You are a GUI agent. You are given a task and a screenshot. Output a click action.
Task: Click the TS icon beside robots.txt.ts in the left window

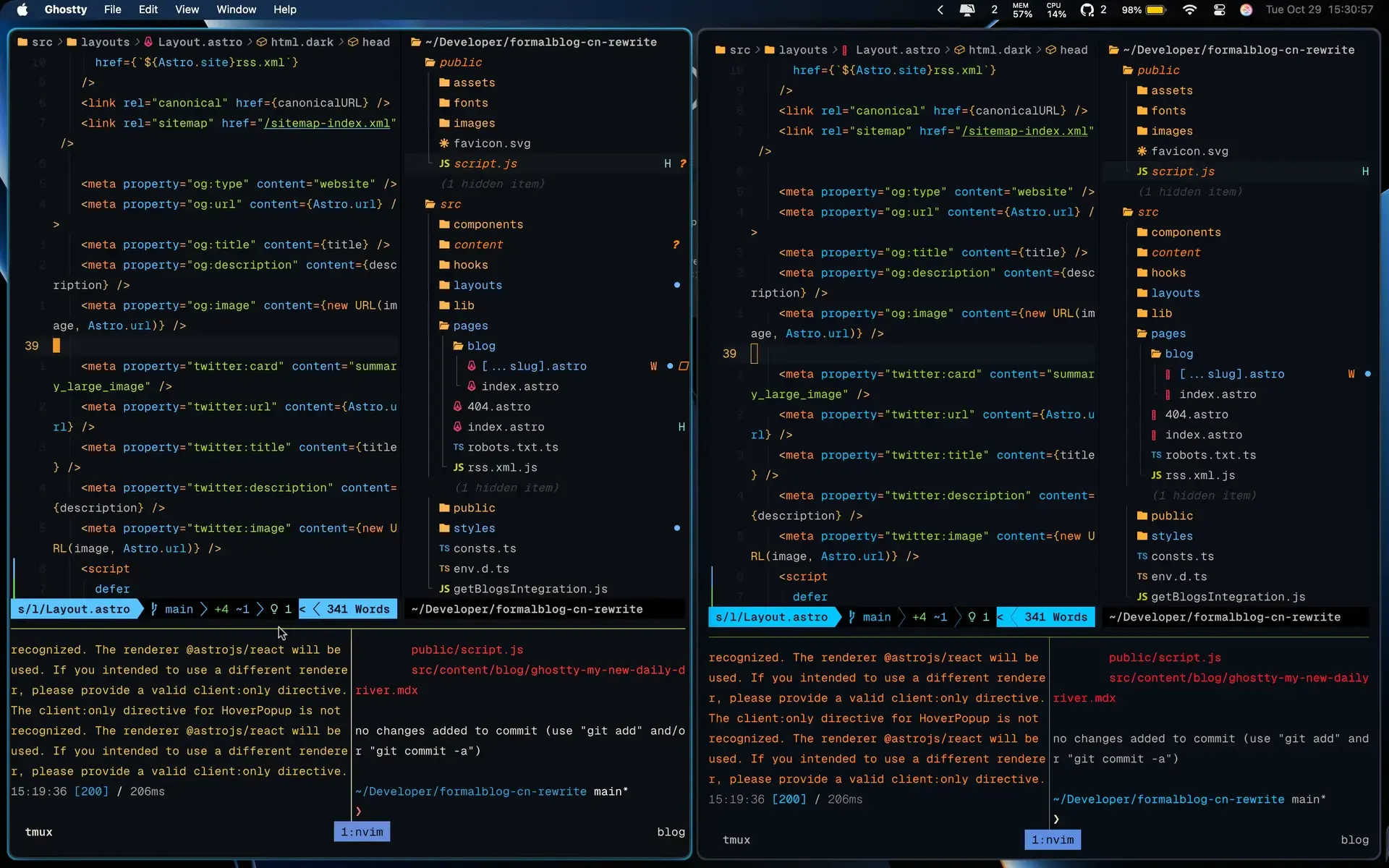tap(459, 447)
